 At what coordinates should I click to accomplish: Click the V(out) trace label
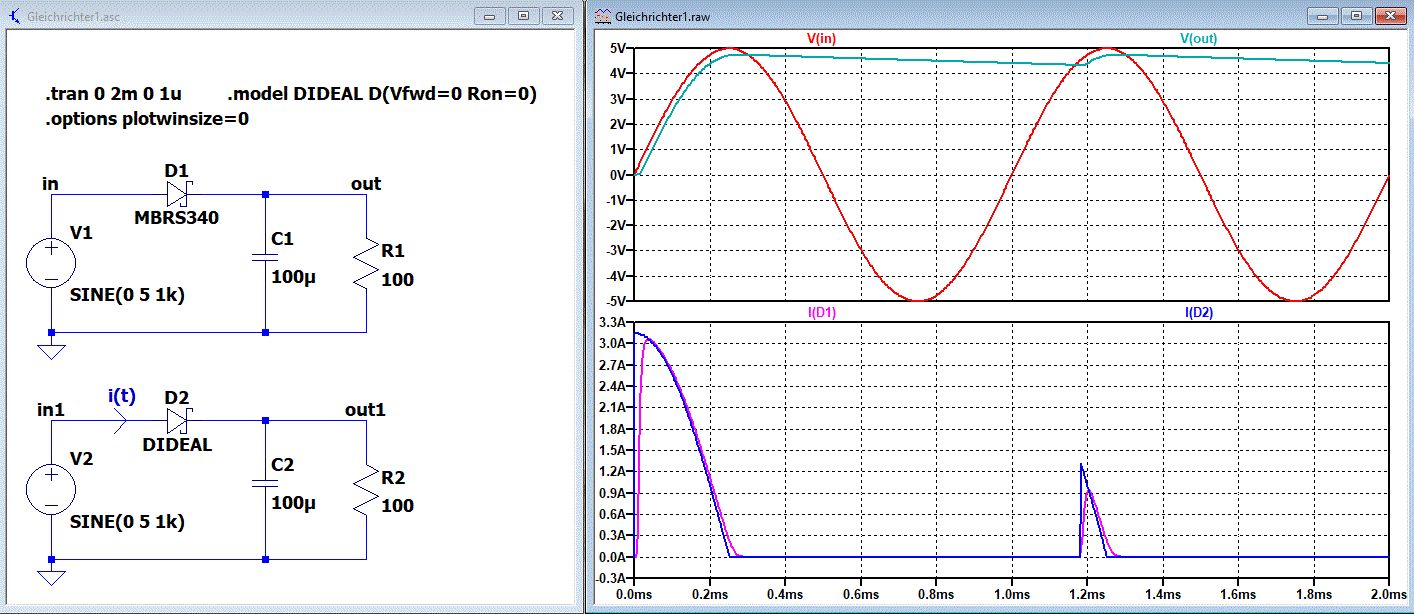(1199, 39)
